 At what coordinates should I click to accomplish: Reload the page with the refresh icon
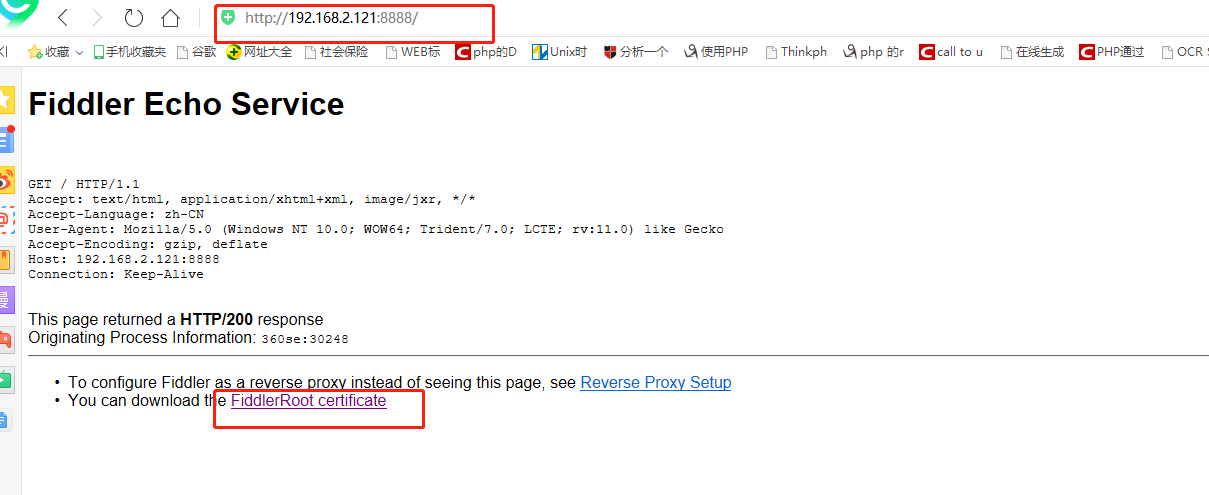134,18
